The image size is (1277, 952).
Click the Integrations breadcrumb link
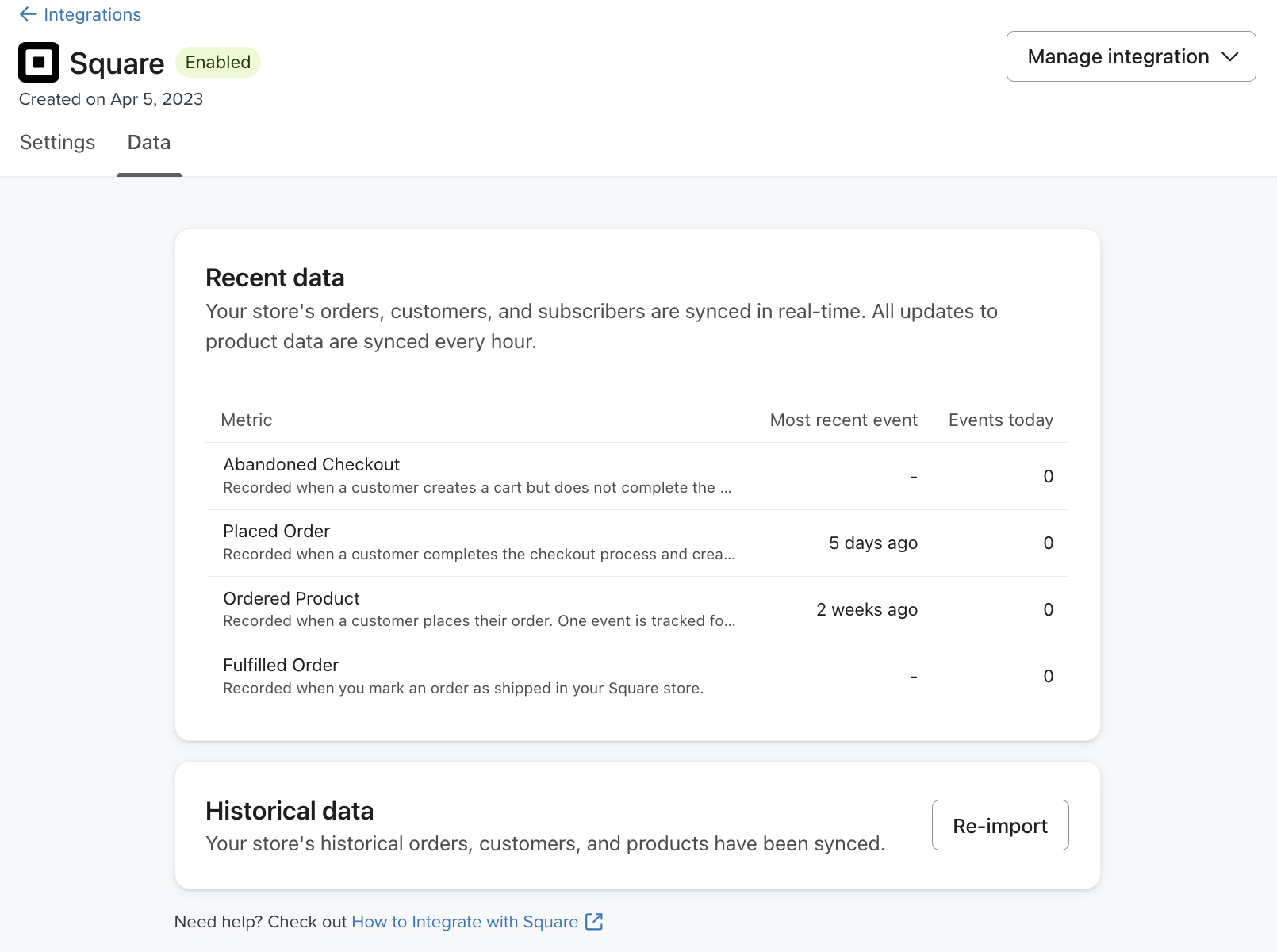click(x=93, y=14)
